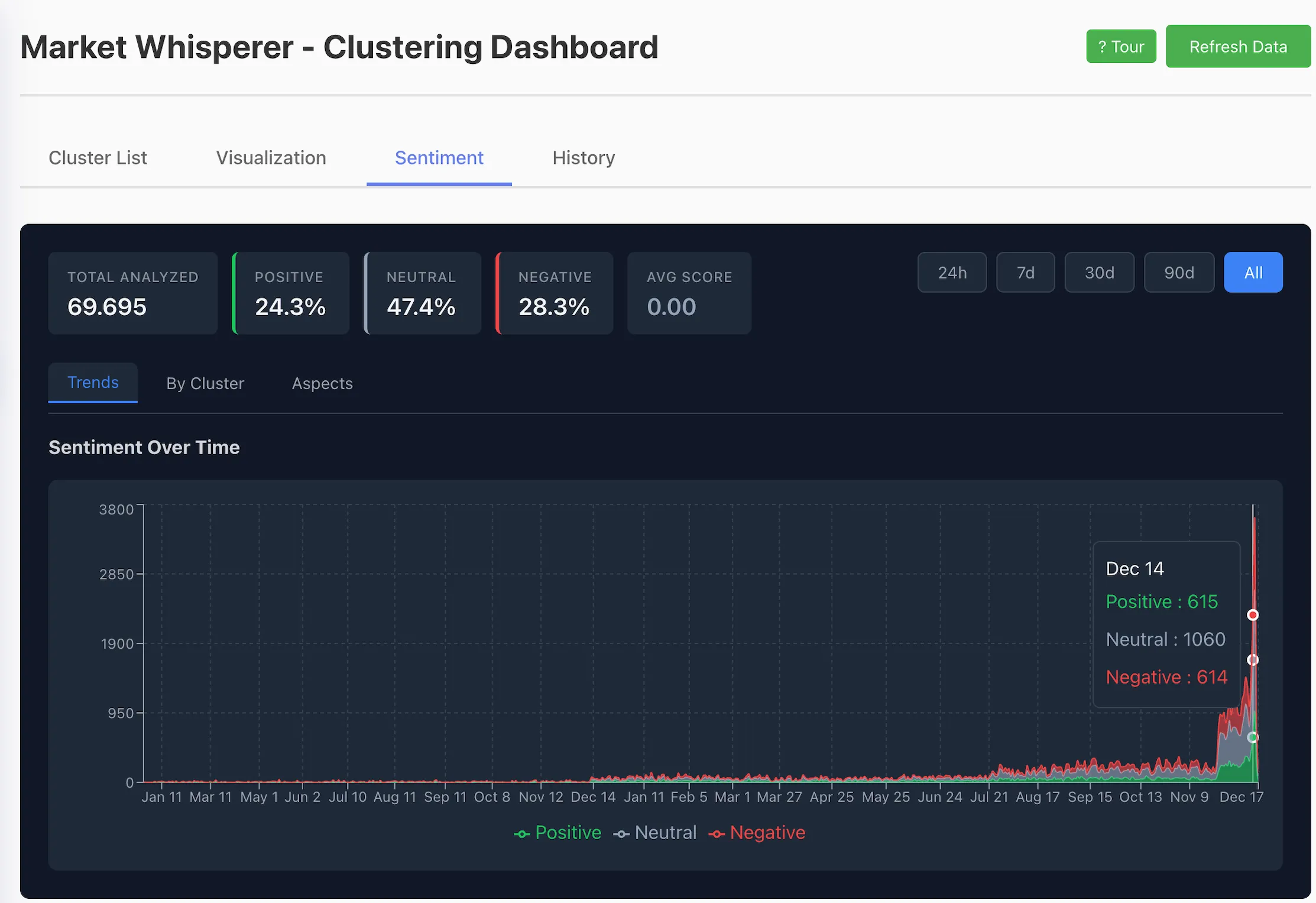The height and width of the screenshot is (903, 1316).
Task: Start the Tour guide
Action: [x=1121, y=46]
